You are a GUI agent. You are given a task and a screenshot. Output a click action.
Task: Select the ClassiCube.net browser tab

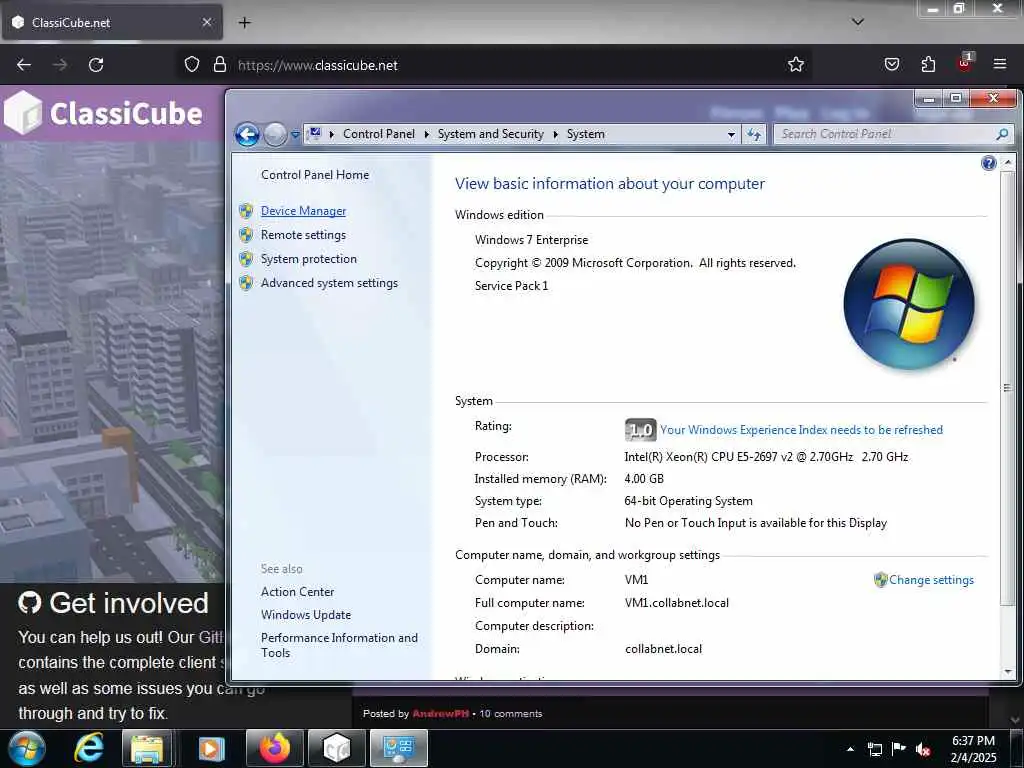pyautogui.click(x=112, y=22)
